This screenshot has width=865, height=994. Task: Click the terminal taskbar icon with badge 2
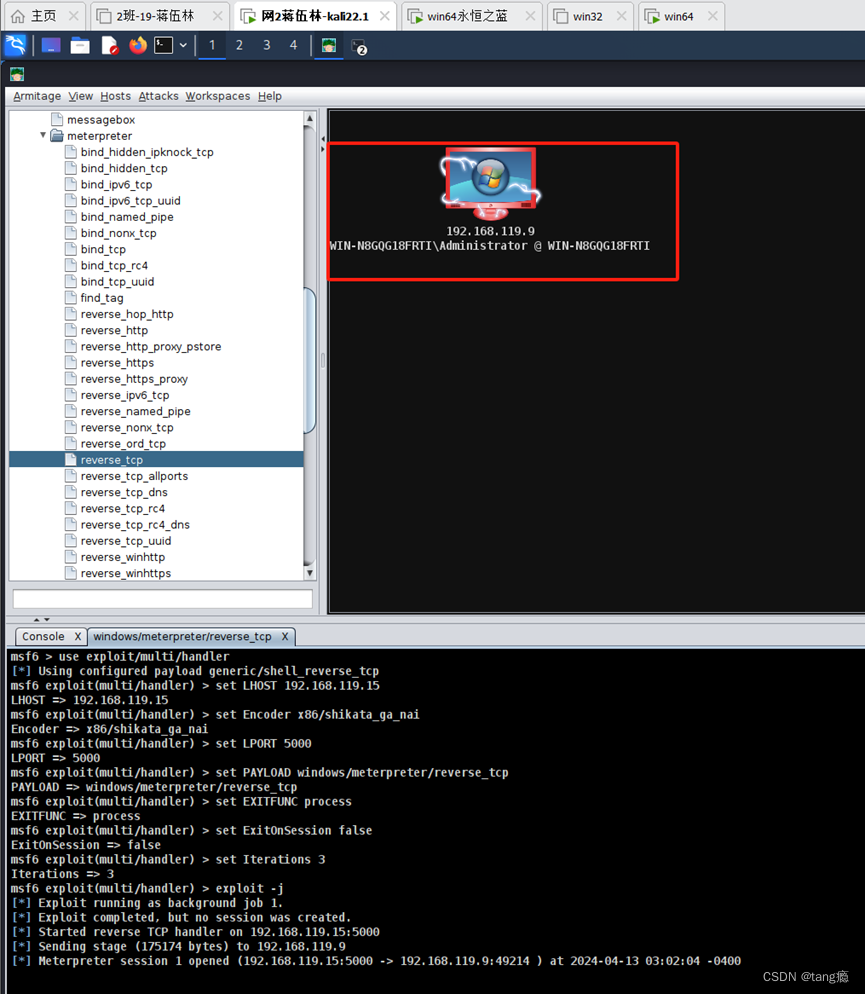359,47
